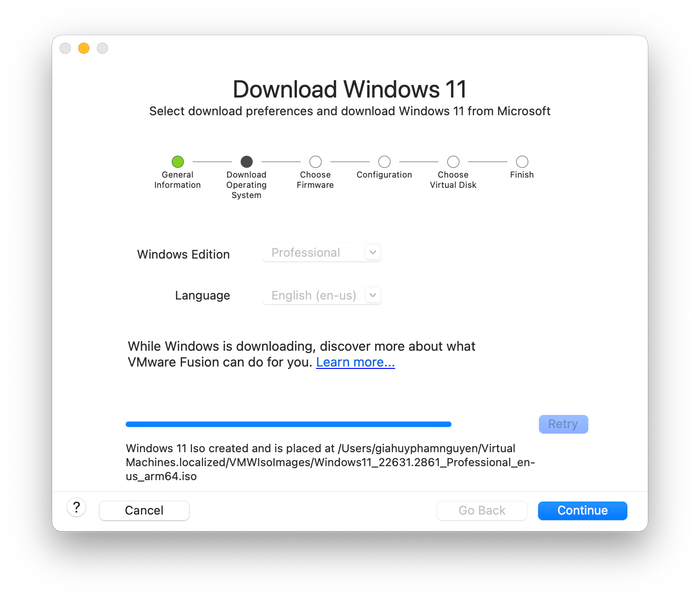Screen dimensions: 700x600
Task: Select the Choose Firmware step circle
Action: (315, 161)
